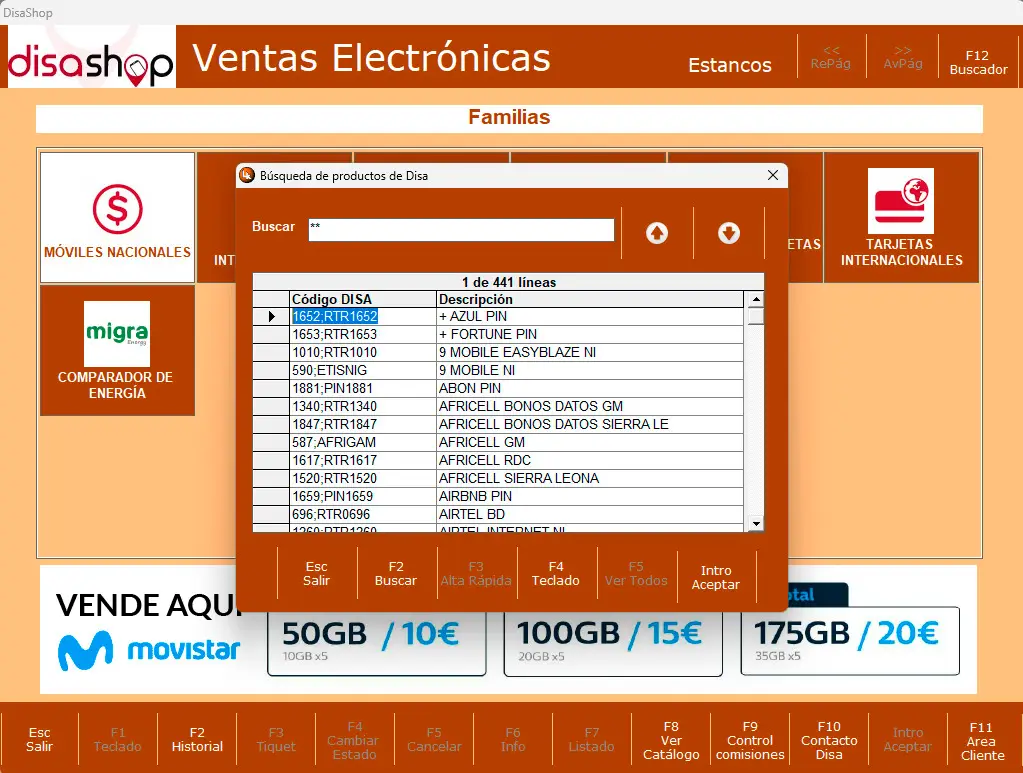Open the Tarjetas Internacionales family tile
The width and height of the screenshot is (1023, 773).
[x=901, y=217]
